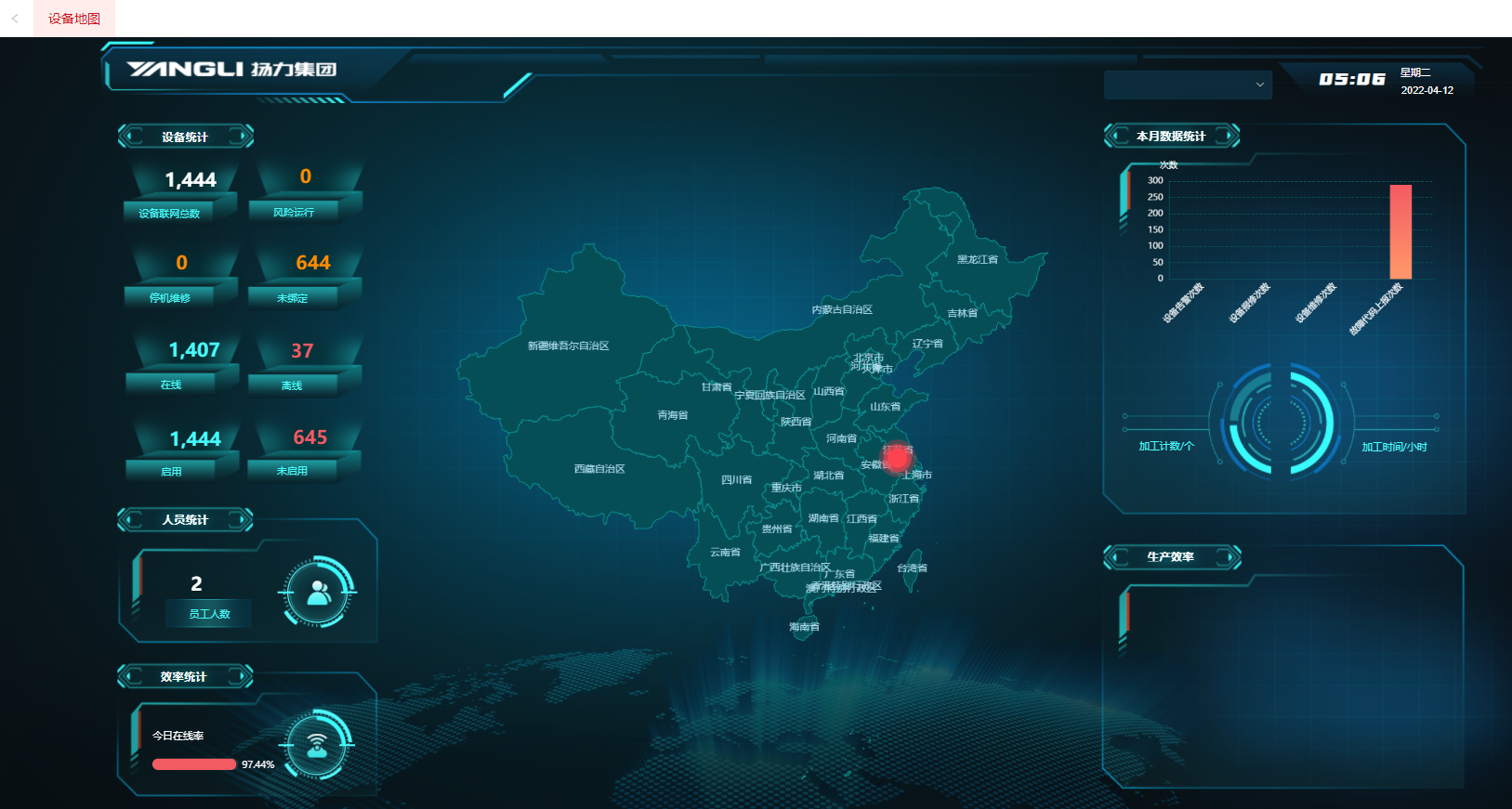Viewport: 1512px width, 809px height.
Task: Click the 644 unbound count value
Action: tap(313, 263)
